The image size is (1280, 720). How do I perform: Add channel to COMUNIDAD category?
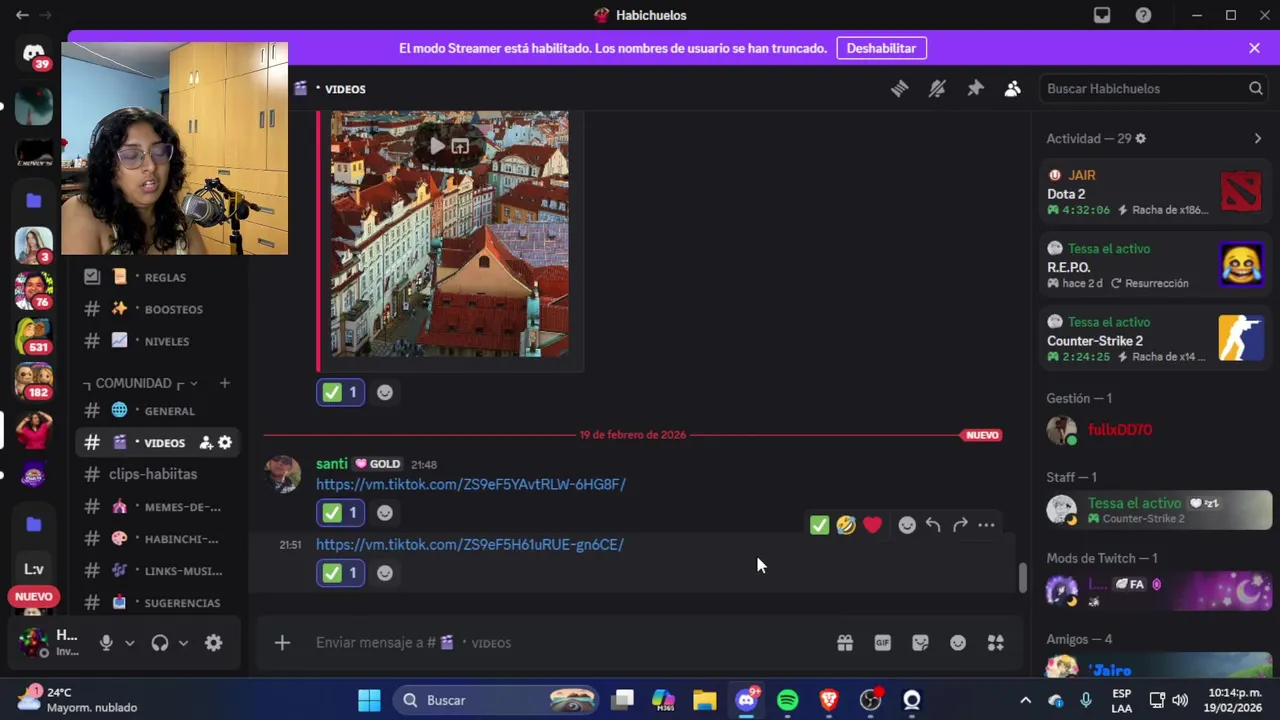pyautogui.click(x=225, y=383)
